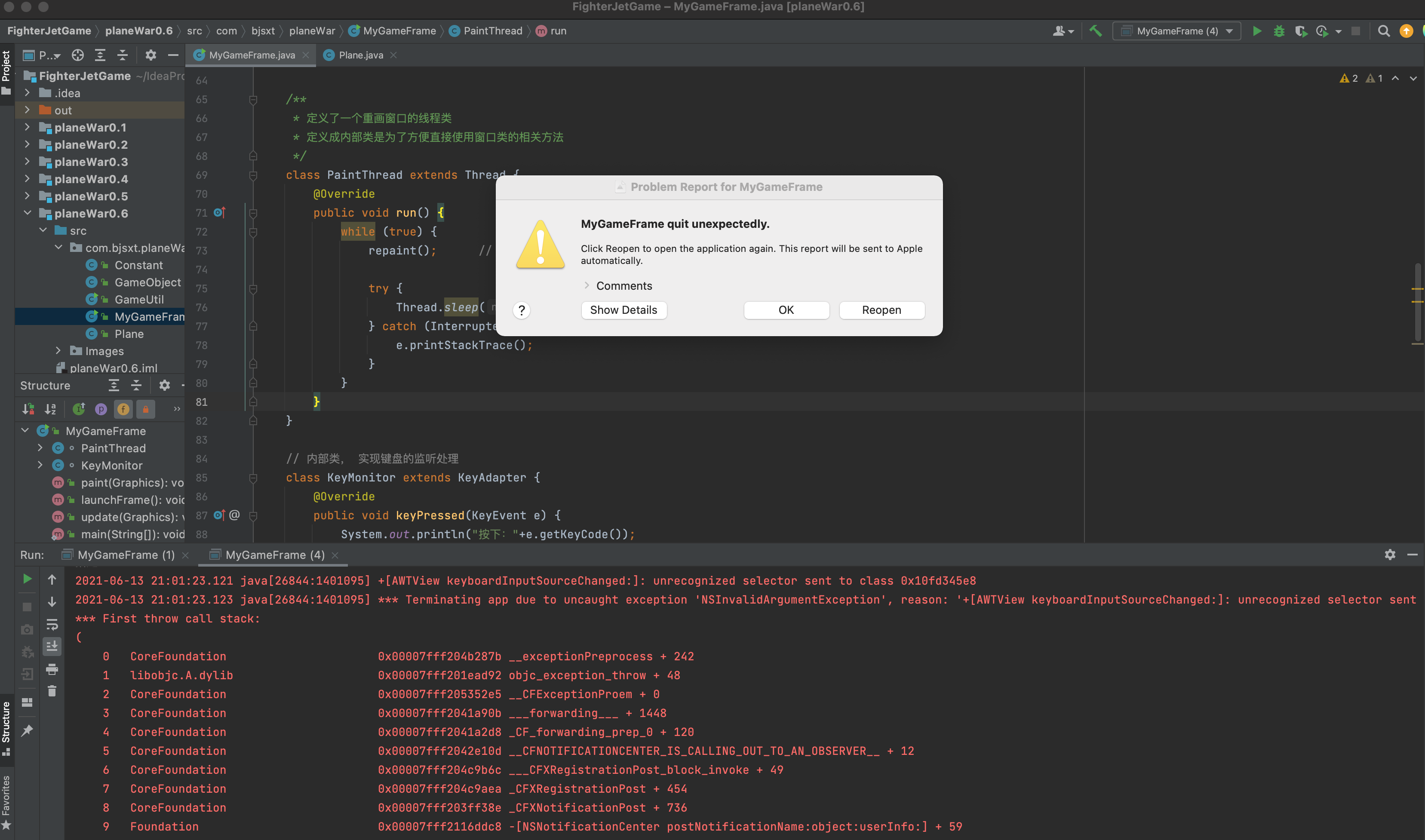The height and width of the screenshot is (840, 1425).
Task: Toggle scroll to end in Run console
Action: pos(52,647)
